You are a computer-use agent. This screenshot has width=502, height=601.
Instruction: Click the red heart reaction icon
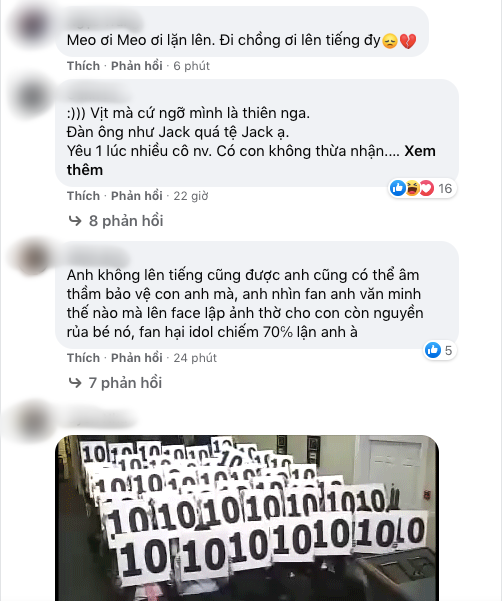point(426,188)
